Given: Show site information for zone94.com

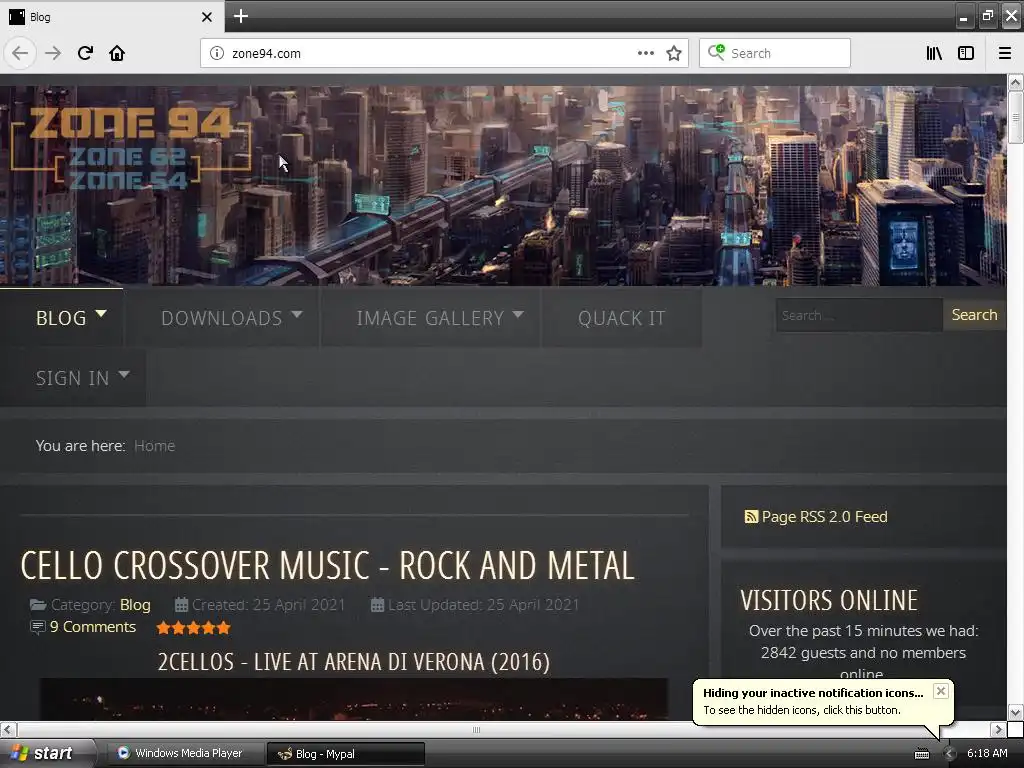Looking at the screenshot, I should point(217,53).
